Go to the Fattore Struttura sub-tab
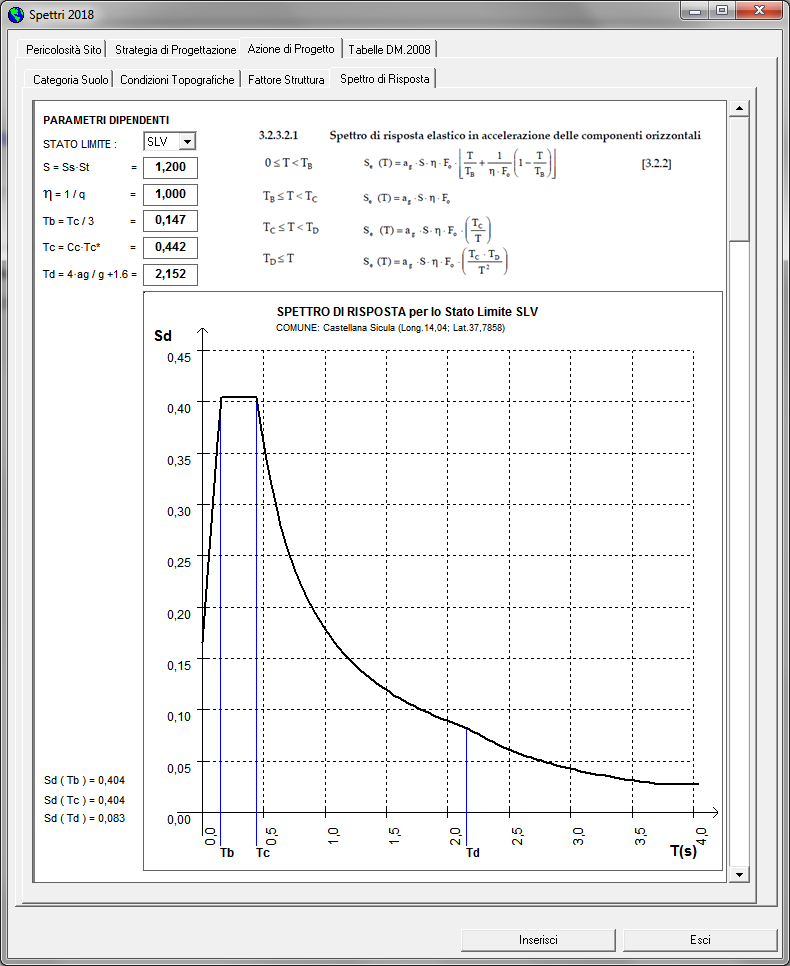The height and width of the screenshot is (966, 790). point(286,79)
